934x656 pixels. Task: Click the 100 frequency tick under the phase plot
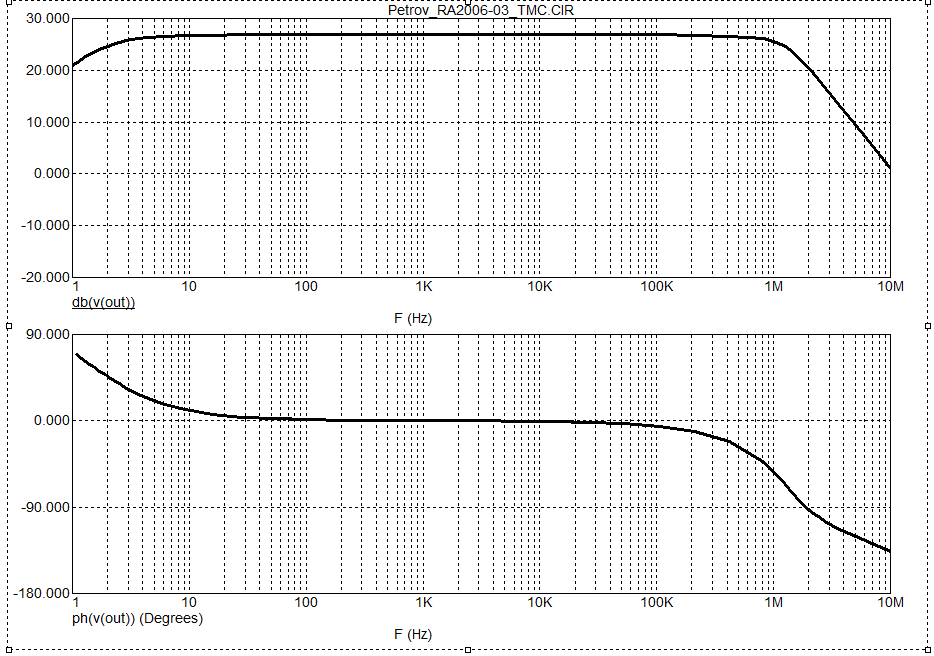click(306, 602)
